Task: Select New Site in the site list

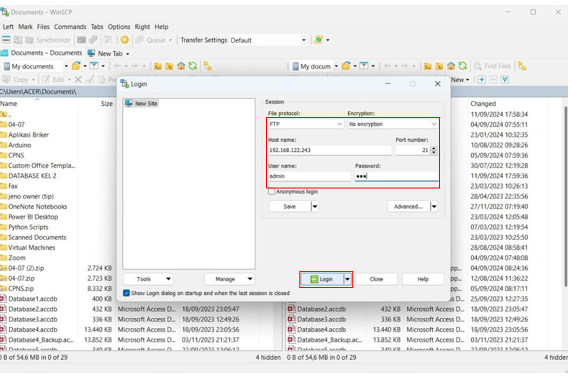Action: click(x=142, y=104)
